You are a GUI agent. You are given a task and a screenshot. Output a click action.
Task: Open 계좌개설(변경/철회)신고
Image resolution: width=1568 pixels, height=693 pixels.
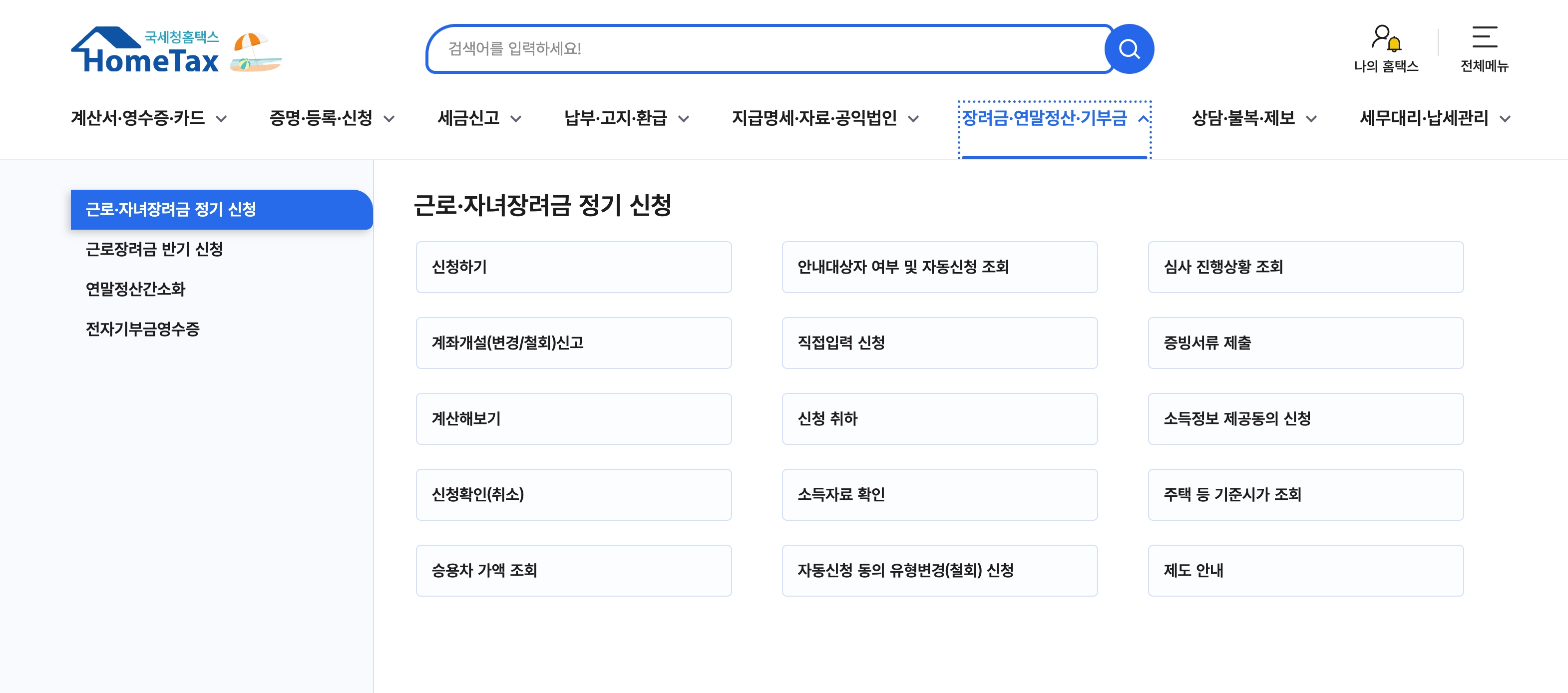[573, 343]
